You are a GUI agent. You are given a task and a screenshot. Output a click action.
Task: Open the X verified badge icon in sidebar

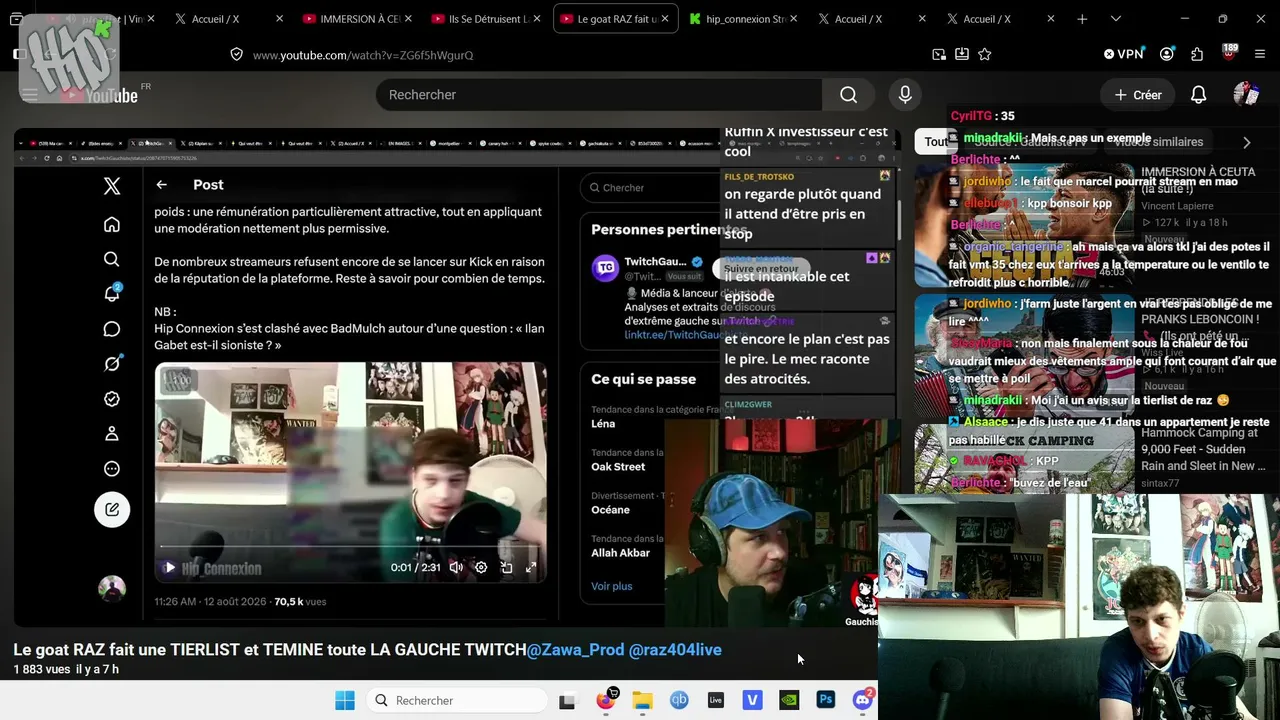(x=112, y=399)
